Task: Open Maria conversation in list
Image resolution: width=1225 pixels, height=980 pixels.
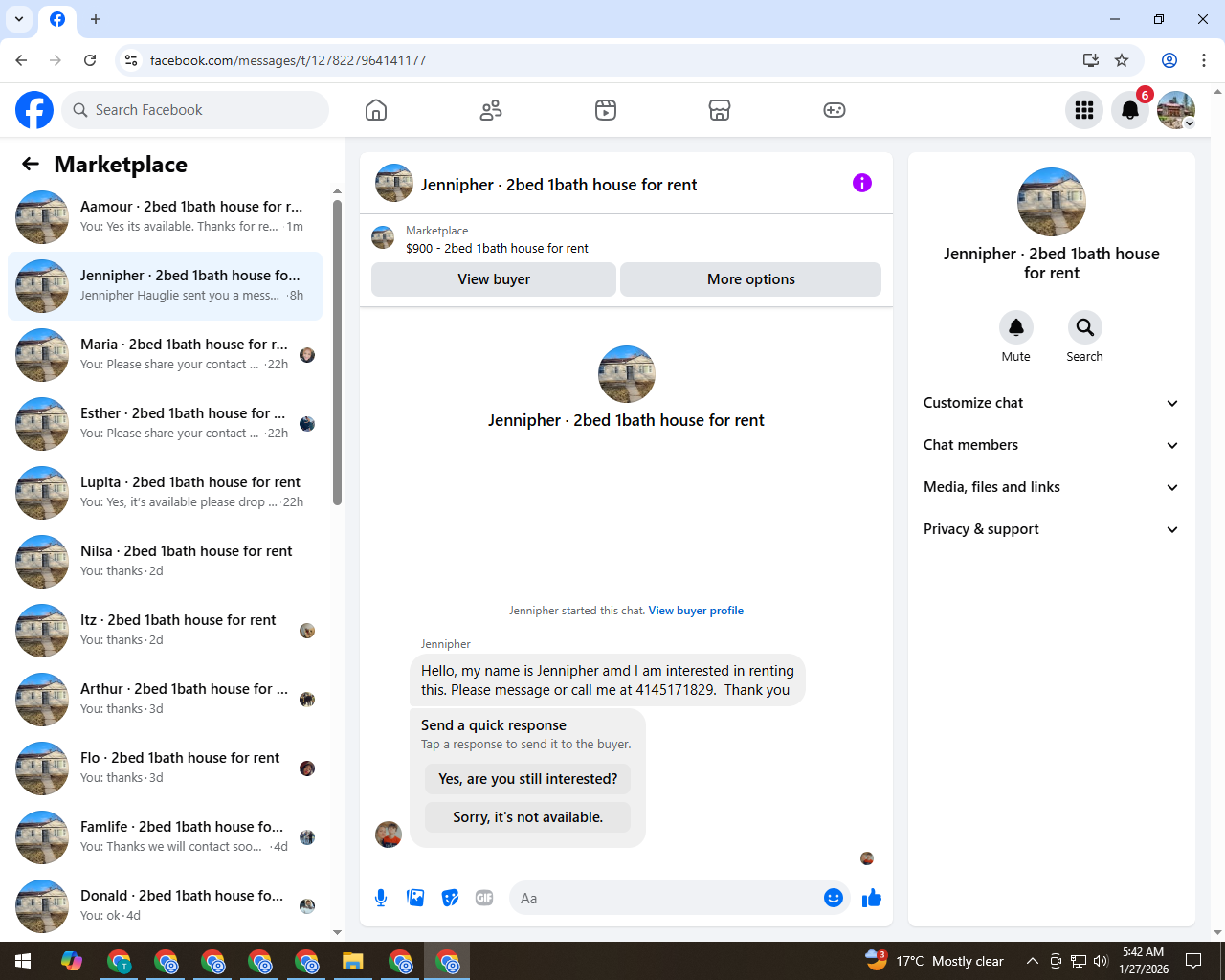Action: point(165,354)
